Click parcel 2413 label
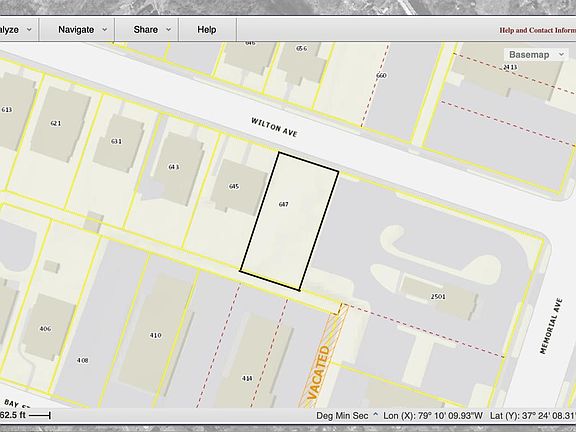The width and height of the screenshot is (576, 432). tap(510, 67)
